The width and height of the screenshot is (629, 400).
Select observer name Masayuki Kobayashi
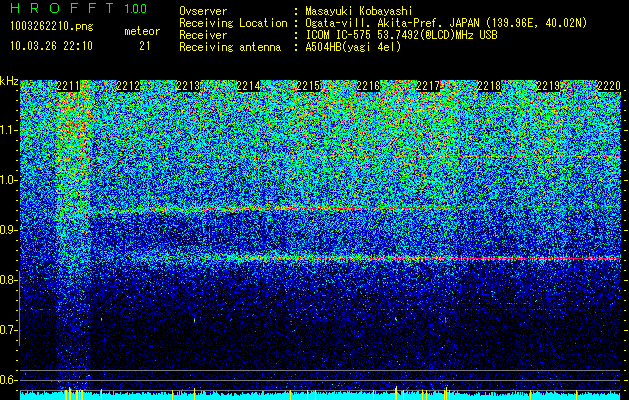click(359, 11)
